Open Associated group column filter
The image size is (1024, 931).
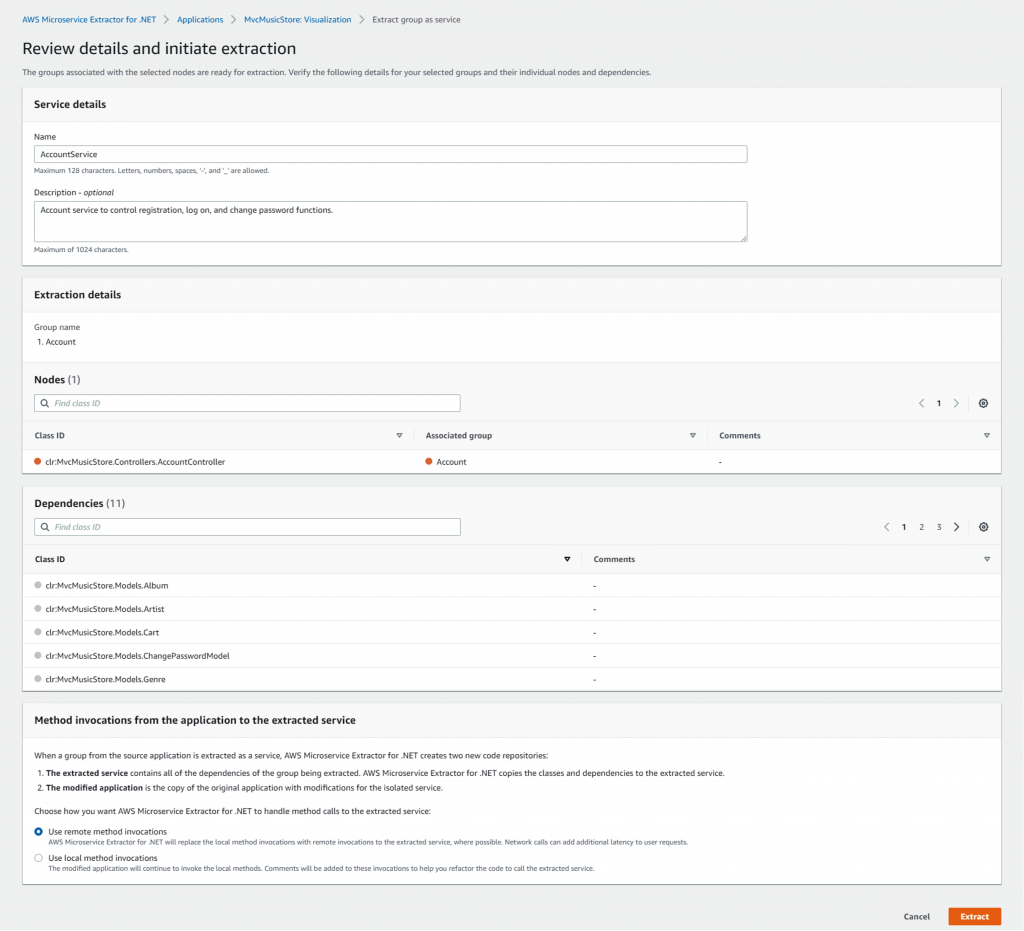click(692, 435)
